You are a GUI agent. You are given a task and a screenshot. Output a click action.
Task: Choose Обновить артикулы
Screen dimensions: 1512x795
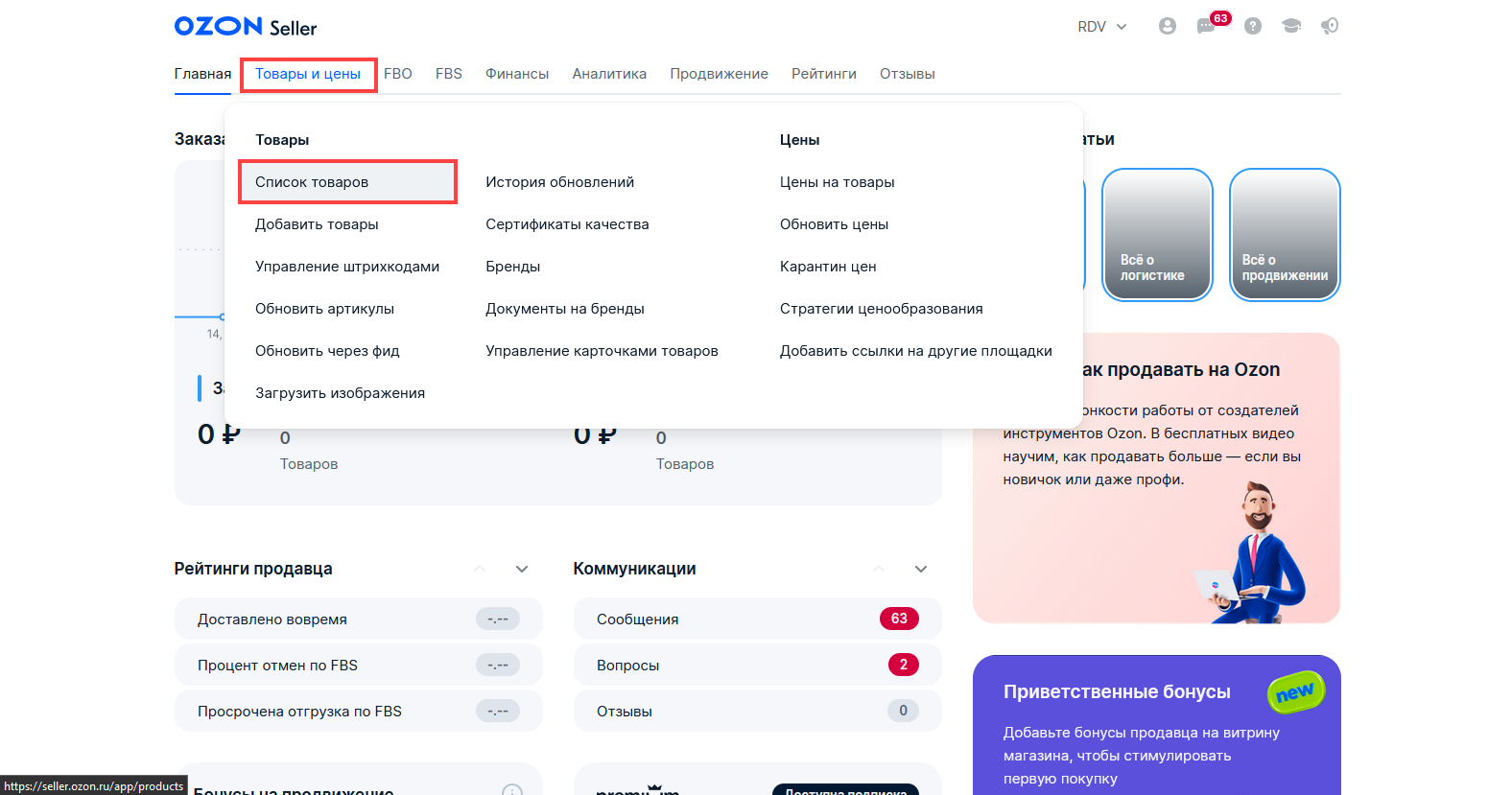[x=324, y=309]
